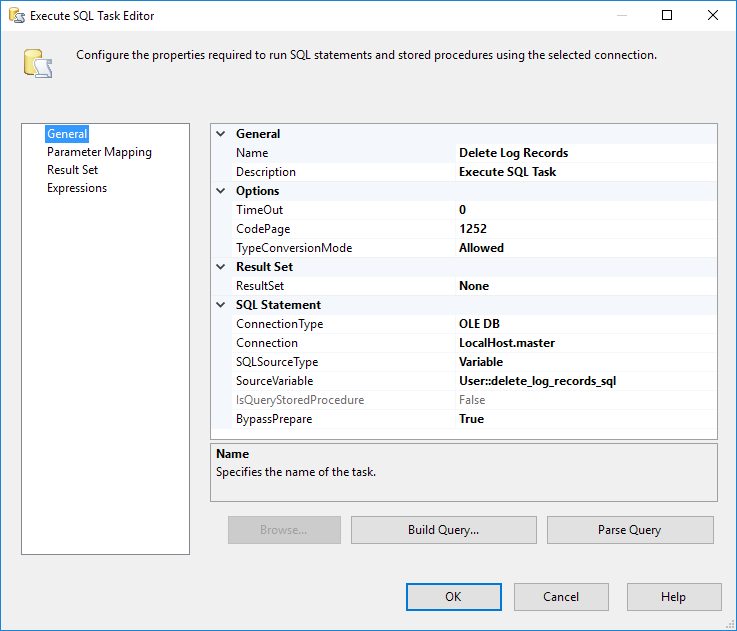Click the resize grip at dialog corner
Image resolution: width=737 pixels, height=631 pixels.
point(731,625)
